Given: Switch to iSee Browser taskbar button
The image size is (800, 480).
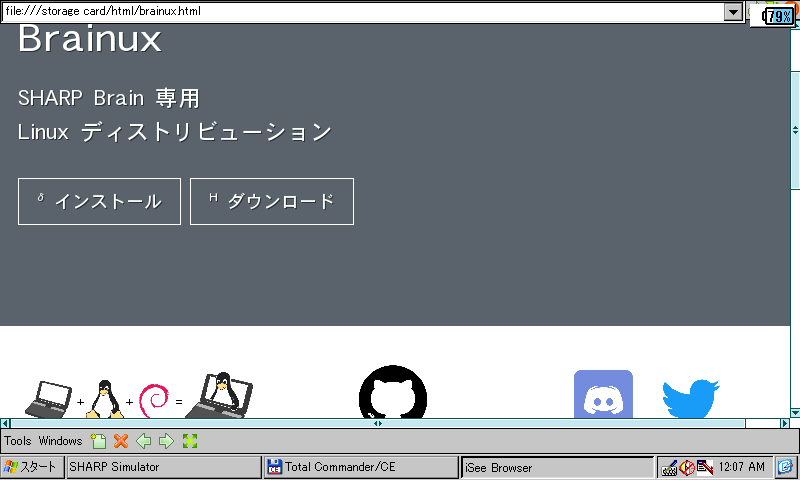Looking at the screenshot, I should [x=557, y=467].
